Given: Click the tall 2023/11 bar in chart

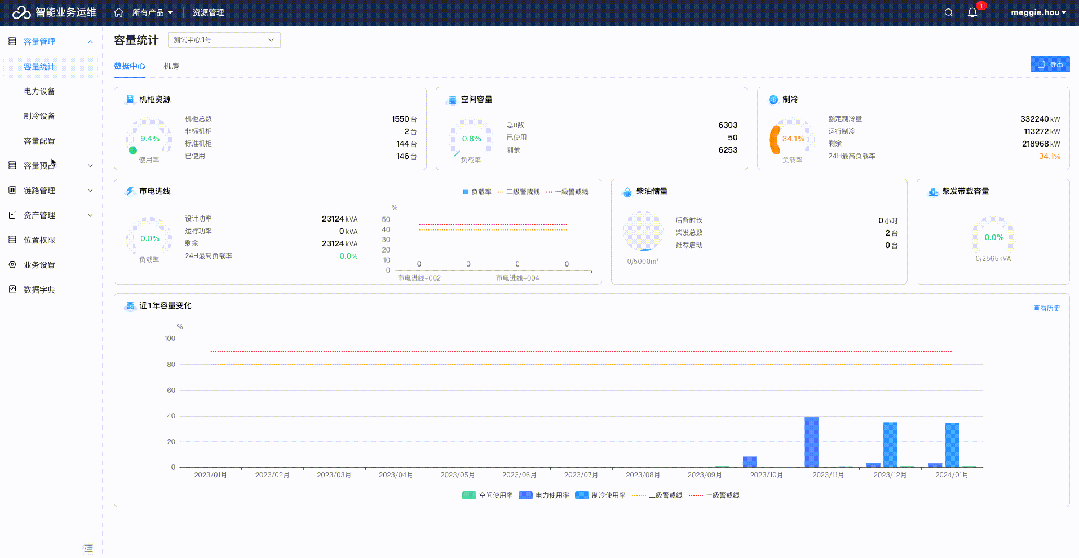Looking at the screenshot, I should [x=812, y=441].
